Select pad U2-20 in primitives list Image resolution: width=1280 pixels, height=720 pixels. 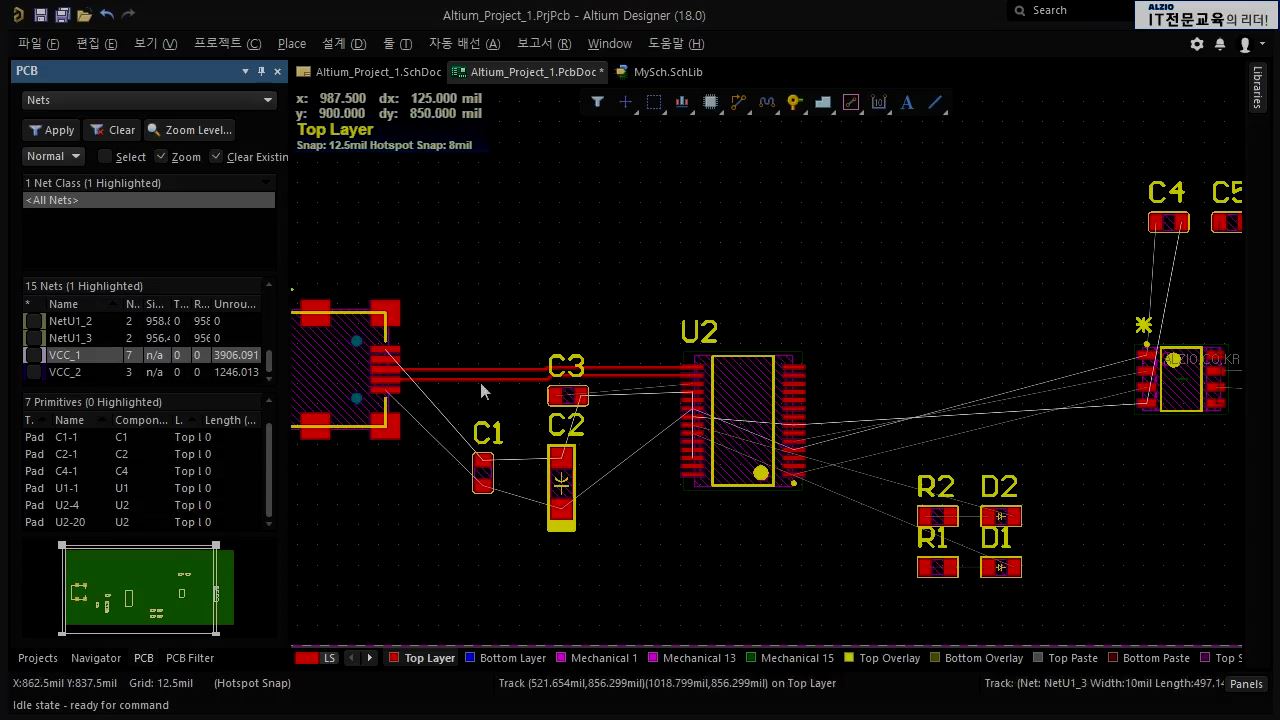143,522
